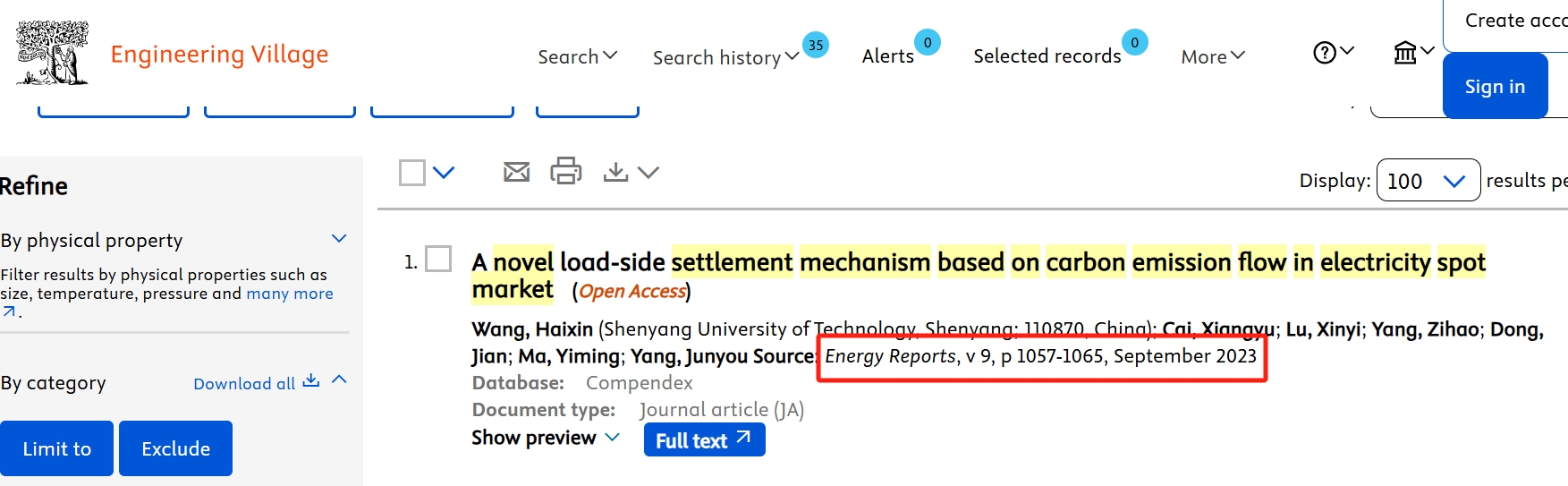Collapse the By category section
The height and width of the screenshot is (486, 1568).
339,380
